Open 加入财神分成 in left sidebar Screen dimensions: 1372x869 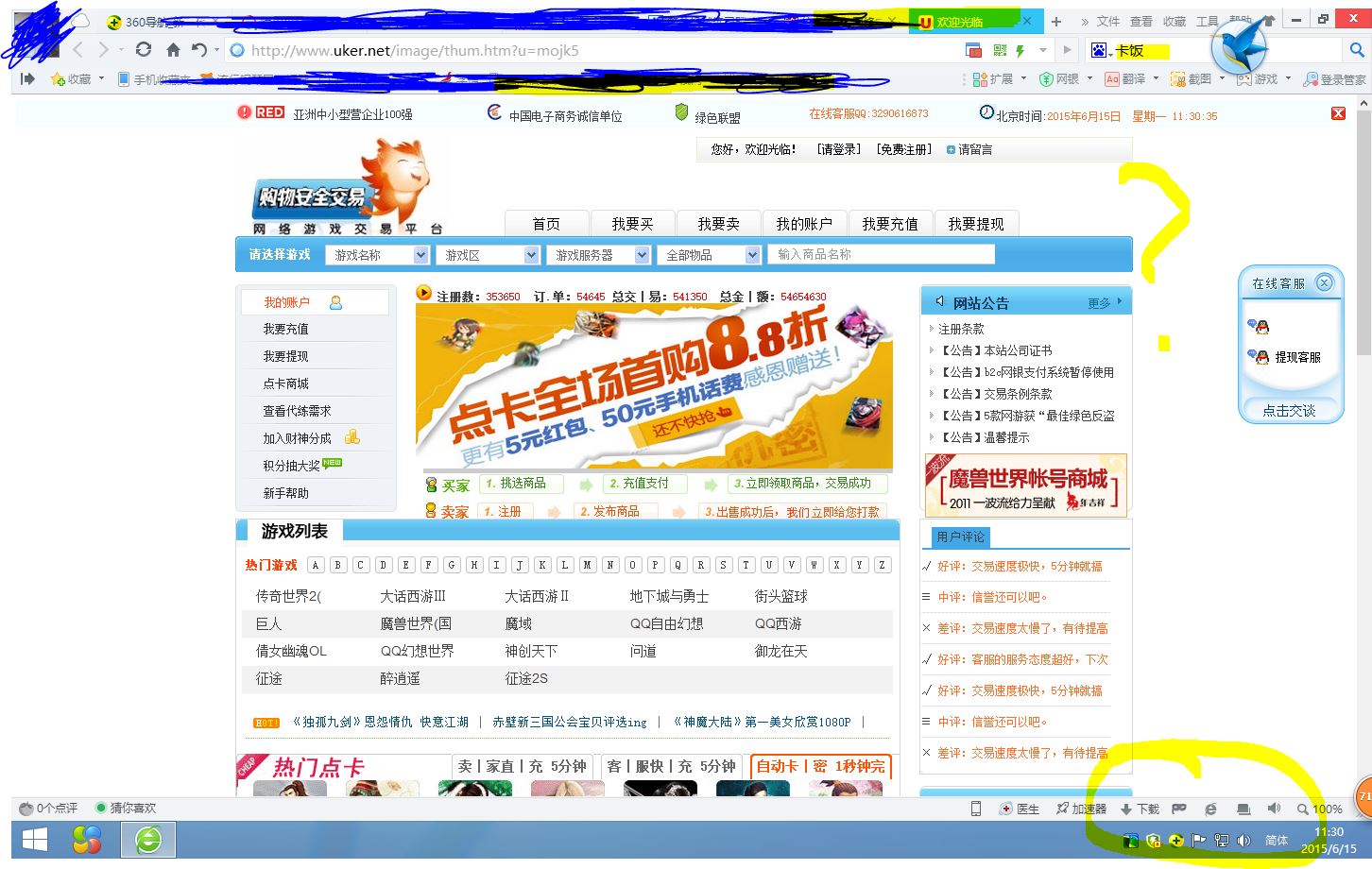(297, 438)
